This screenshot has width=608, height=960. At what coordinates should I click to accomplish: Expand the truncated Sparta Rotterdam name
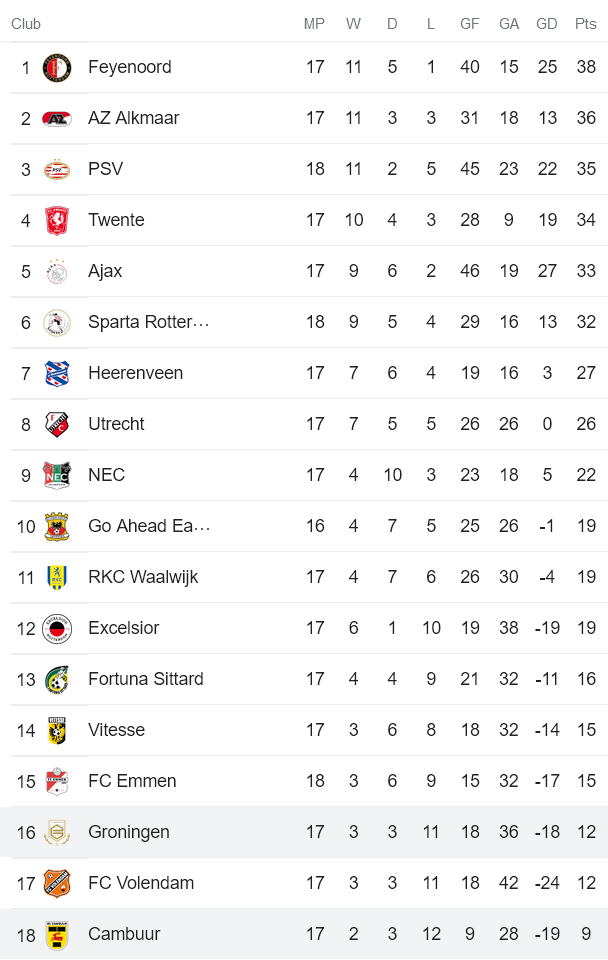150,322
